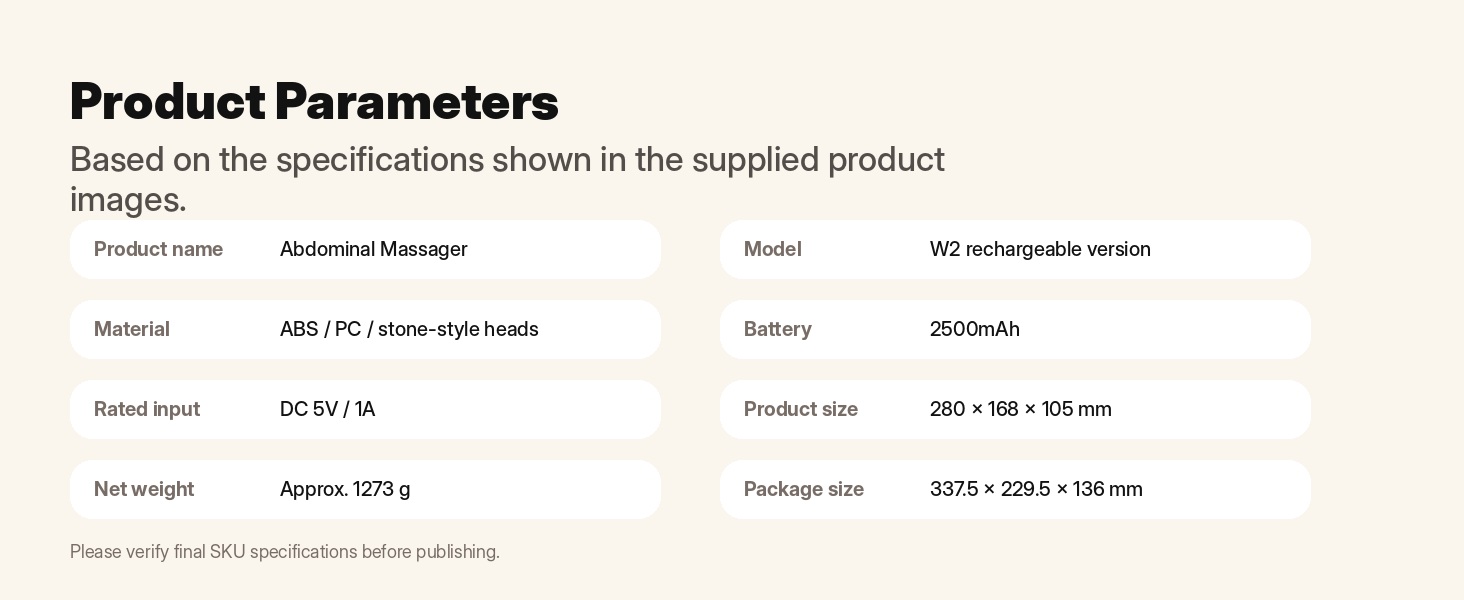Click the 337.5 × 229.5 × 136 mm value
Viewport: 1464px width, 600px height.
coord(1036,489)
